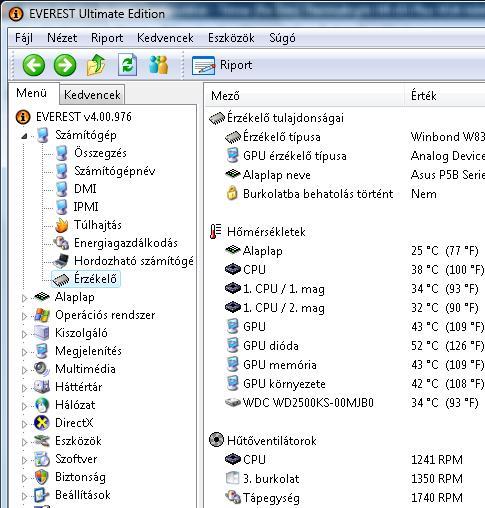Expand the Szoftver tree node

click(x=24, y=460)
